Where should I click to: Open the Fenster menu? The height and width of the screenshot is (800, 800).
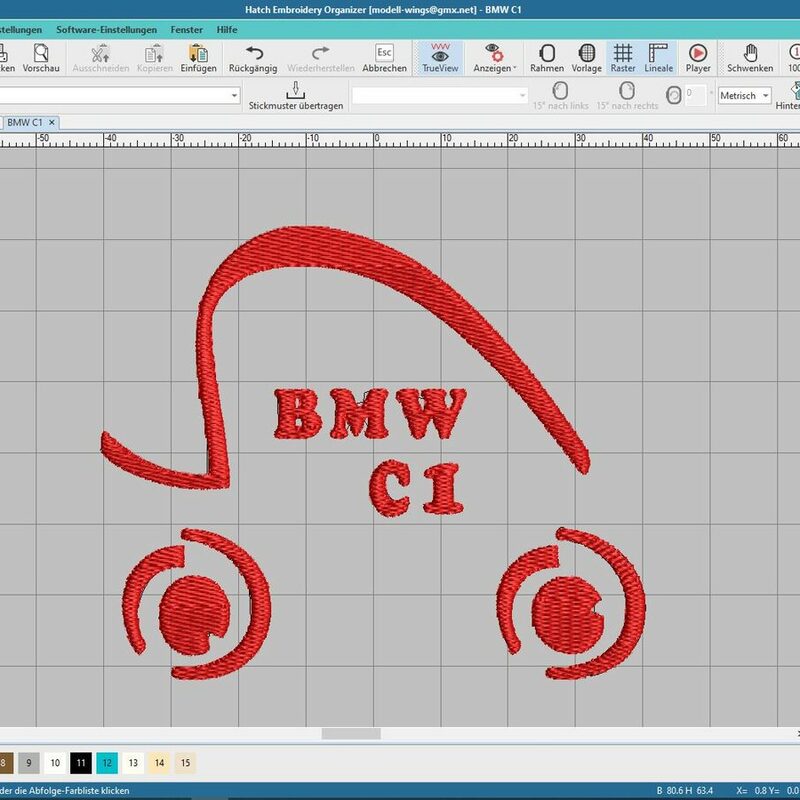pyautogui.click(x=186, y=30)
